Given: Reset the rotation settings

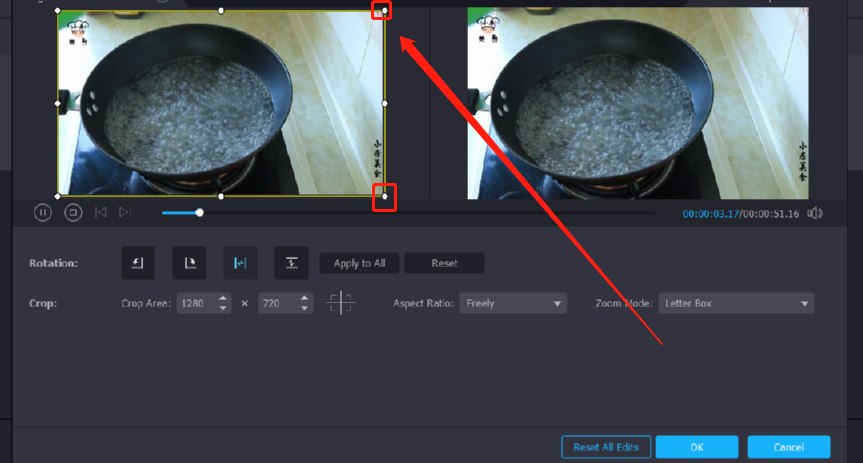Looking at the screenshot, I should click(444, 263).
